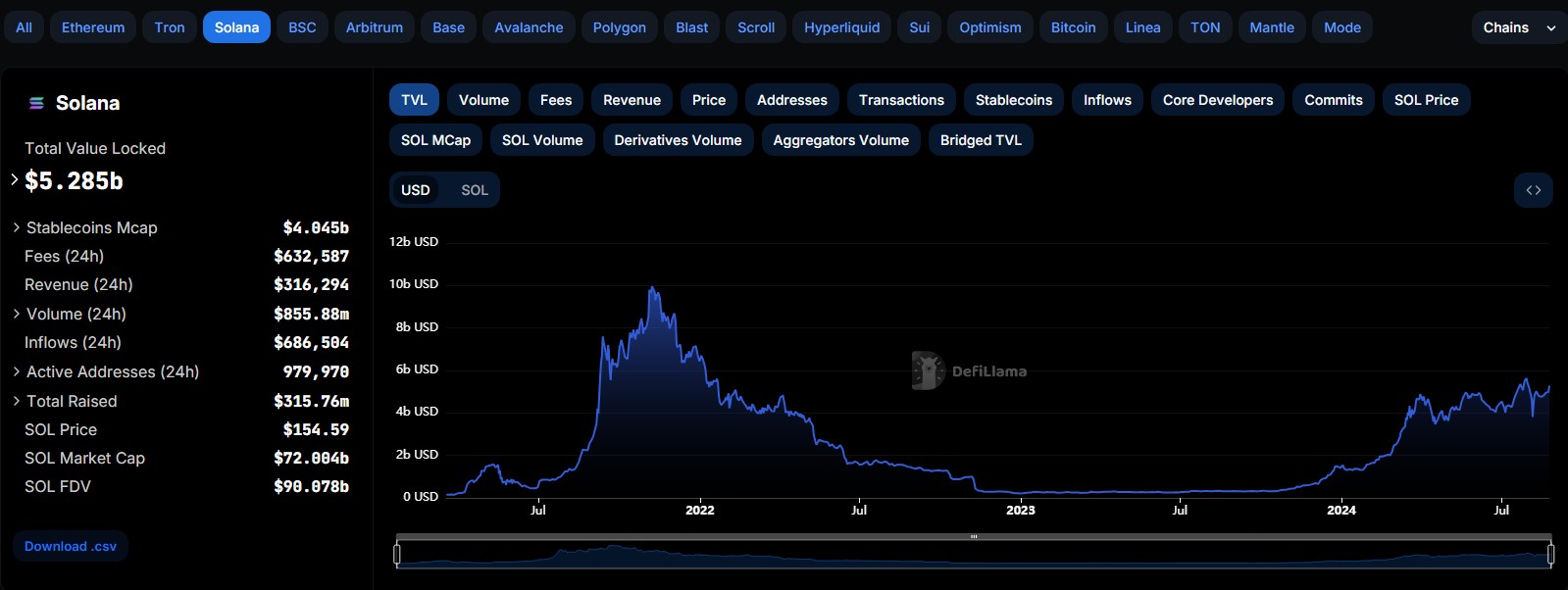Expand the Active Addresses (24h) row
The width and height of the screenshot is (1568, 590).
pos(17,371)
